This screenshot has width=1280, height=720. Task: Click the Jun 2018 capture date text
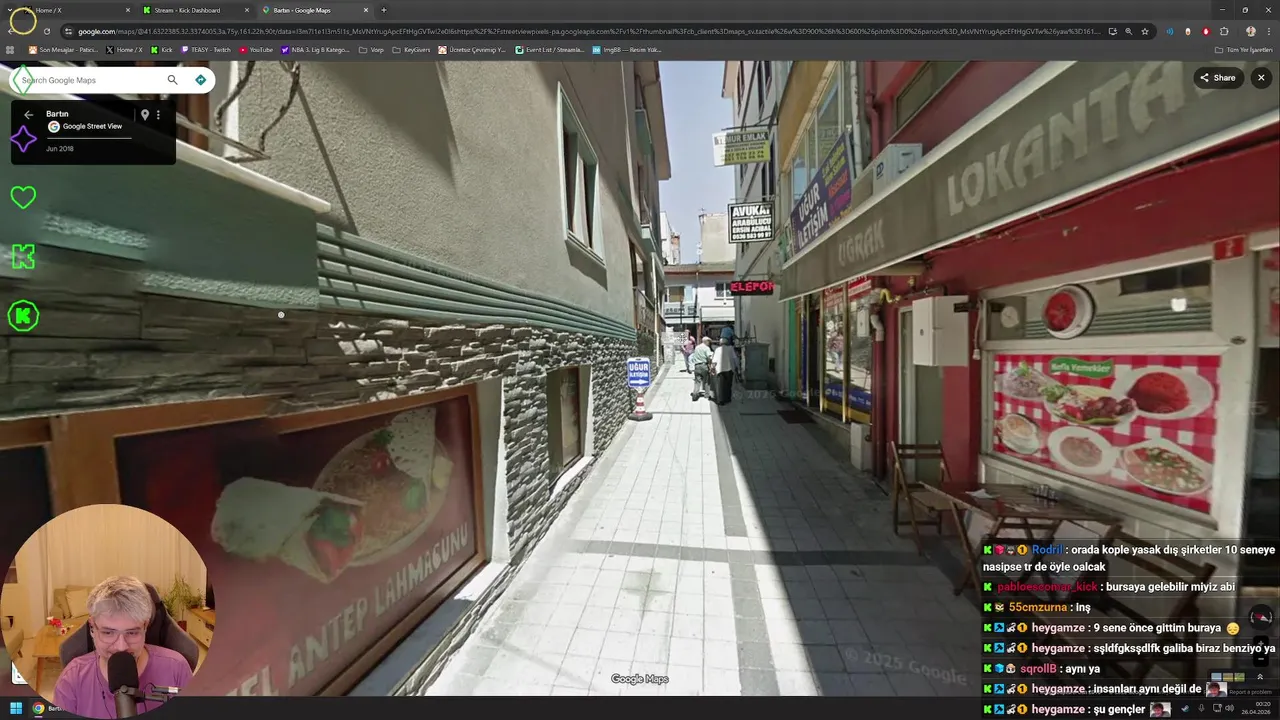coord(60,149)
